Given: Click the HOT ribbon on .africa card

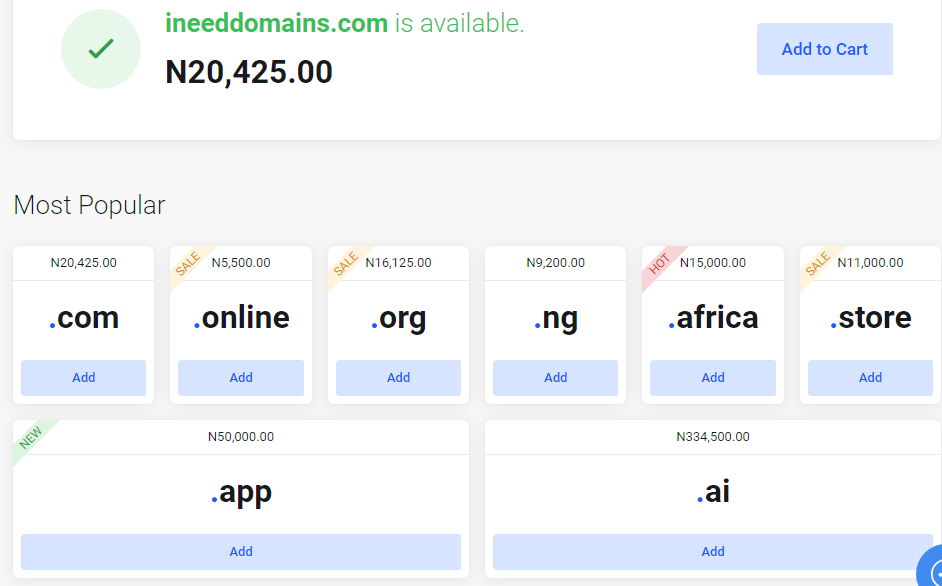Looking at the screenshot, I should [x=660, y=264].
